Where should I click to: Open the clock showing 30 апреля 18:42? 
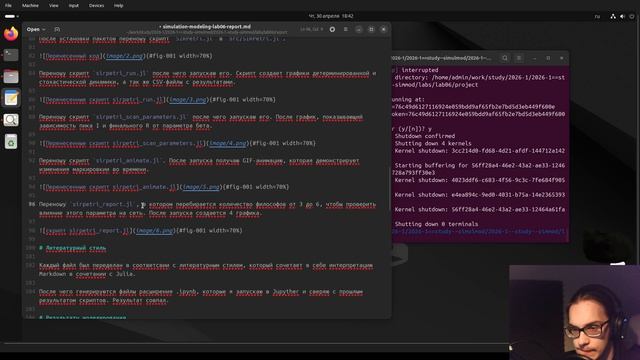(331, 16)
